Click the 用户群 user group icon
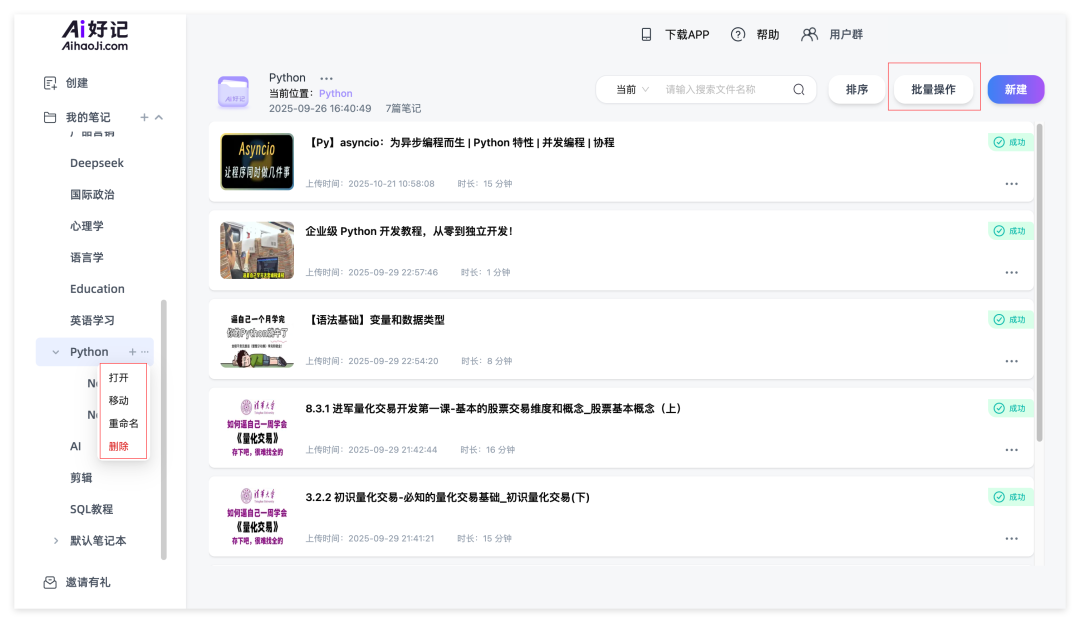Image resolution: width=1080 pixels, height=623 pixels. point(811,33)
